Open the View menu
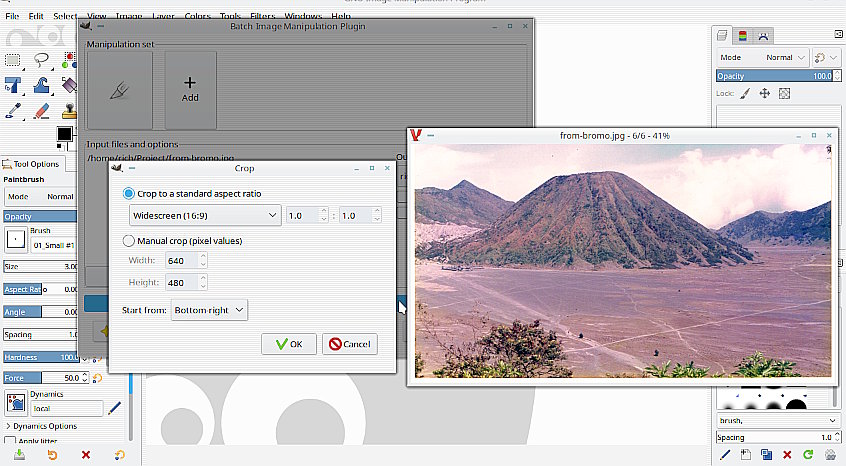This screenshot has width=846, height=466. coord(97,16)
